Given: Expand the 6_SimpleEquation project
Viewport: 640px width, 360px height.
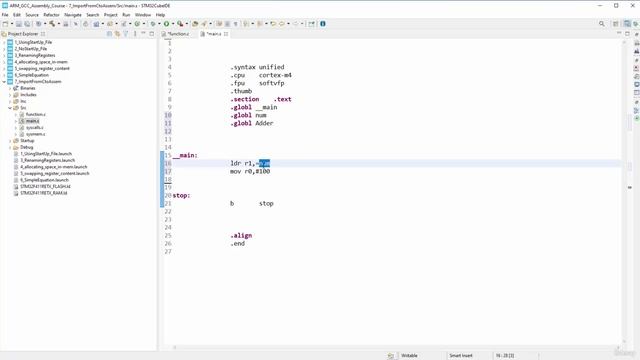Looking at the screenshot, I should (4, 75).
